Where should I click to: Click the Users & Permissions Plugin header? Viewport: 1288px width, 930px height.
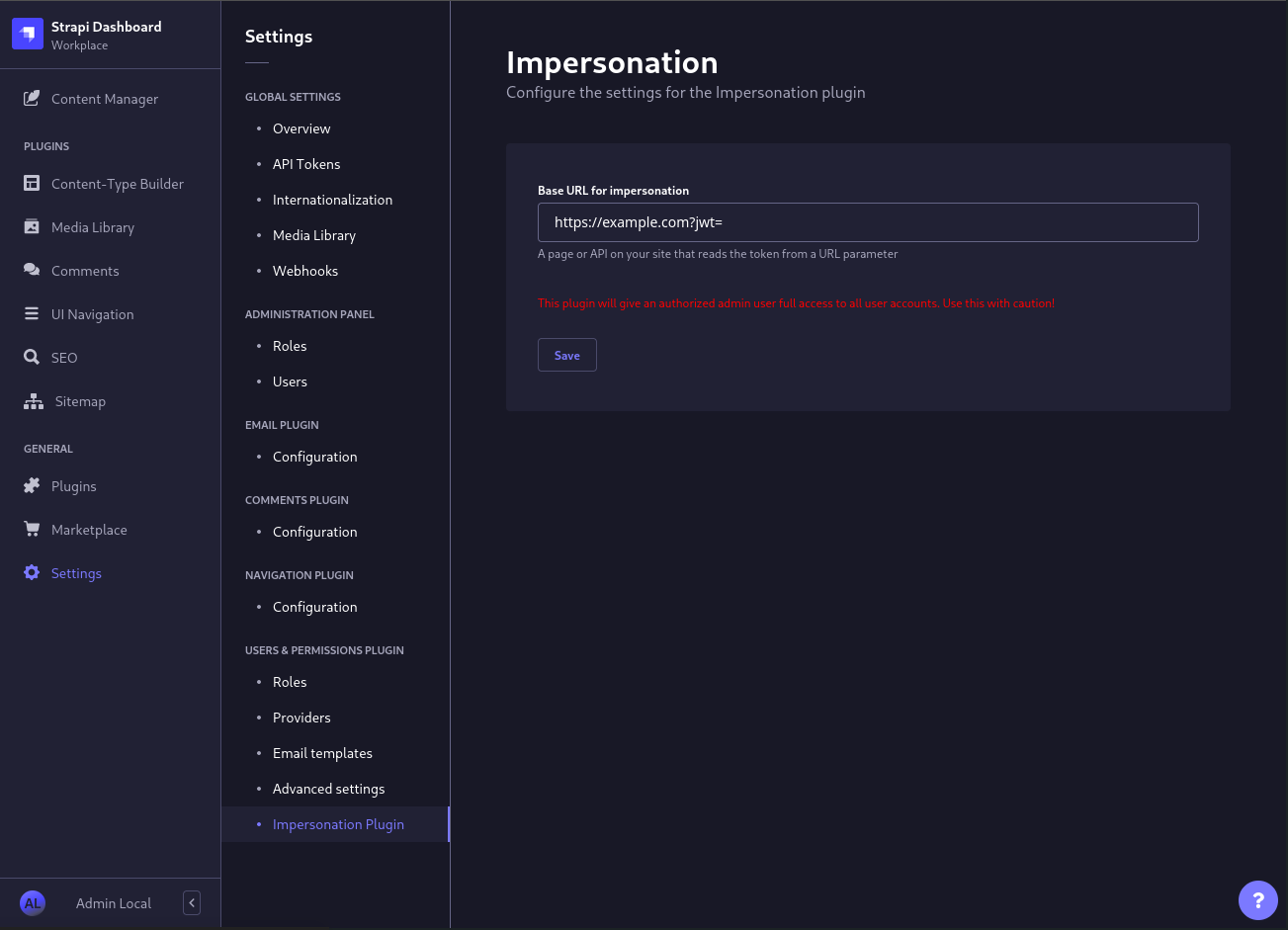pos(324,650)
